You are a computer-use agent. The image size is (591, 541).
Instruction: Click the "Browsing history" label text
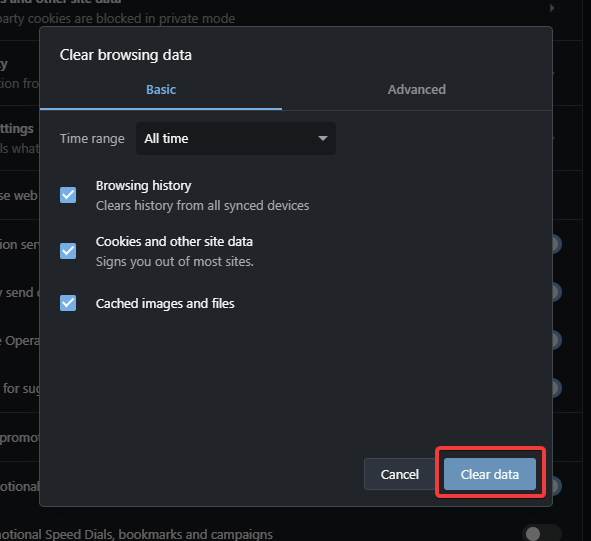[x=144, y=185]
